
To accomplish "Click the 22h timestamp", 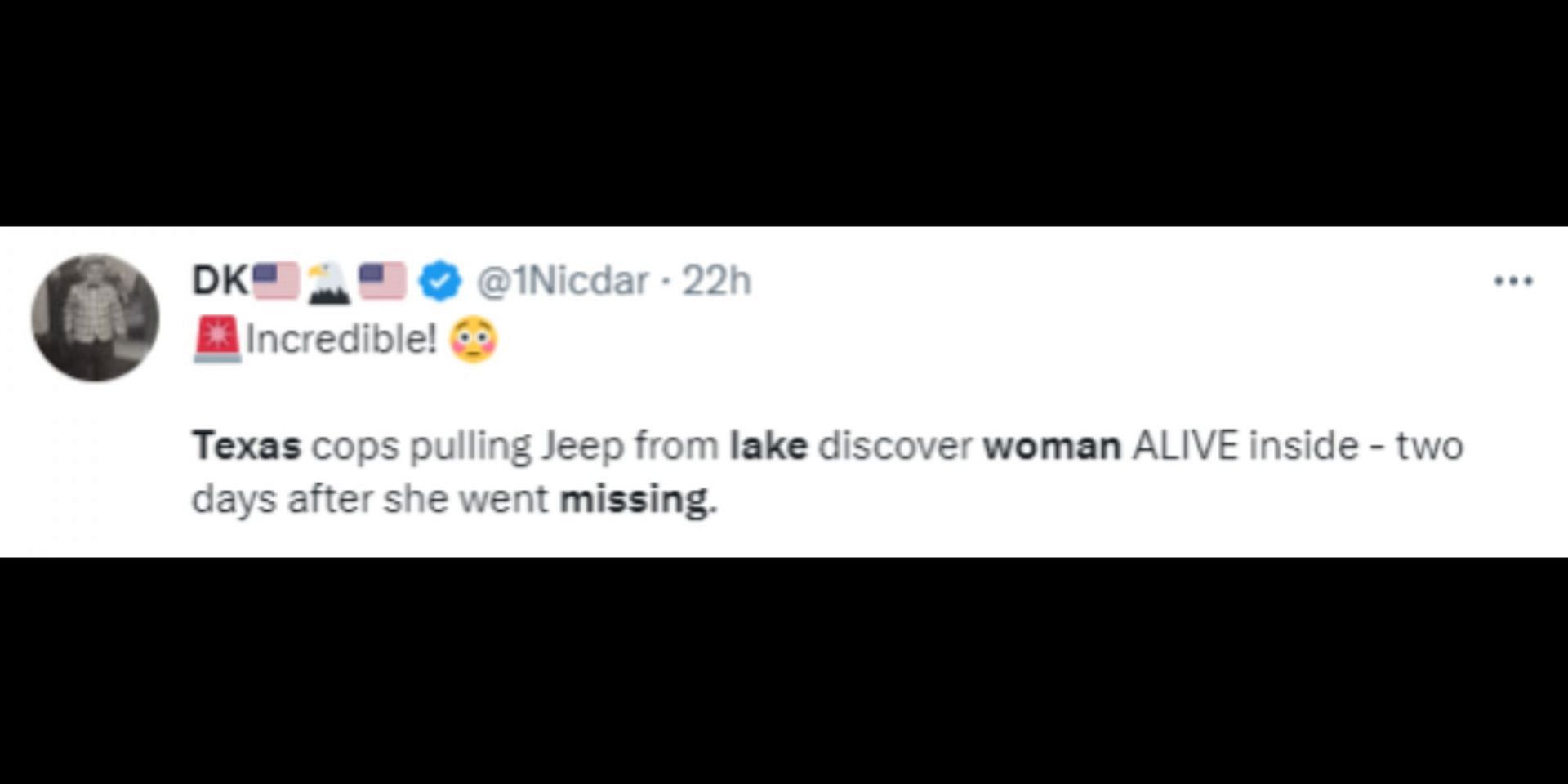I will 716,281.
